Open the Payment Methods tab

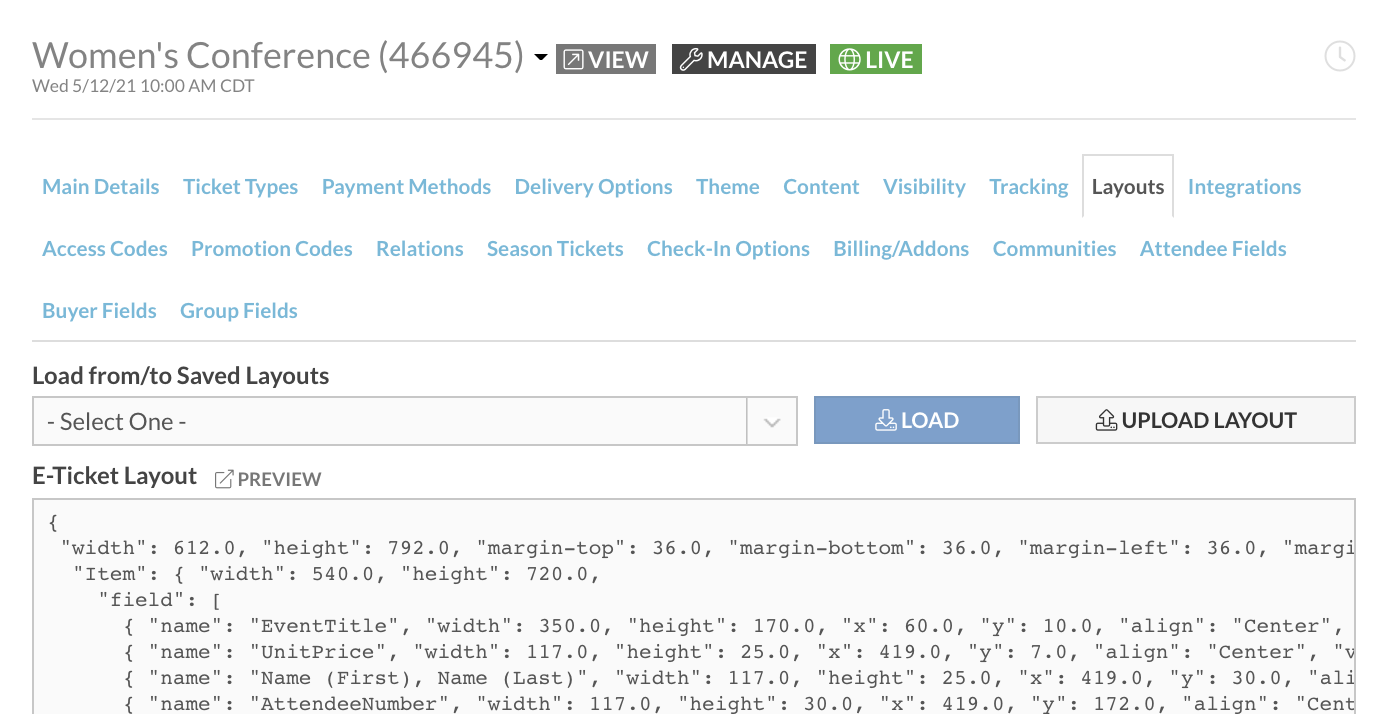click(x=406, y=187)
